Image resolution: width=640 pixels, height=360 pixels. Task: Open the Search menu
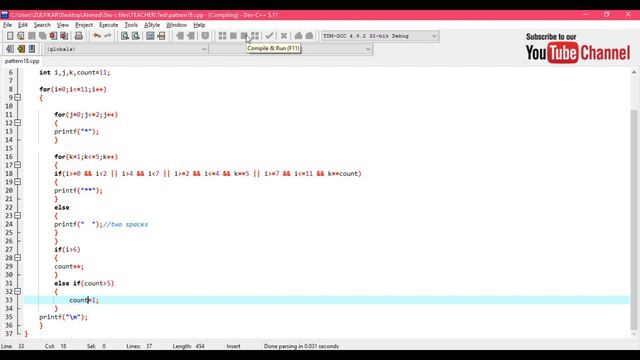tap(42, 25)
